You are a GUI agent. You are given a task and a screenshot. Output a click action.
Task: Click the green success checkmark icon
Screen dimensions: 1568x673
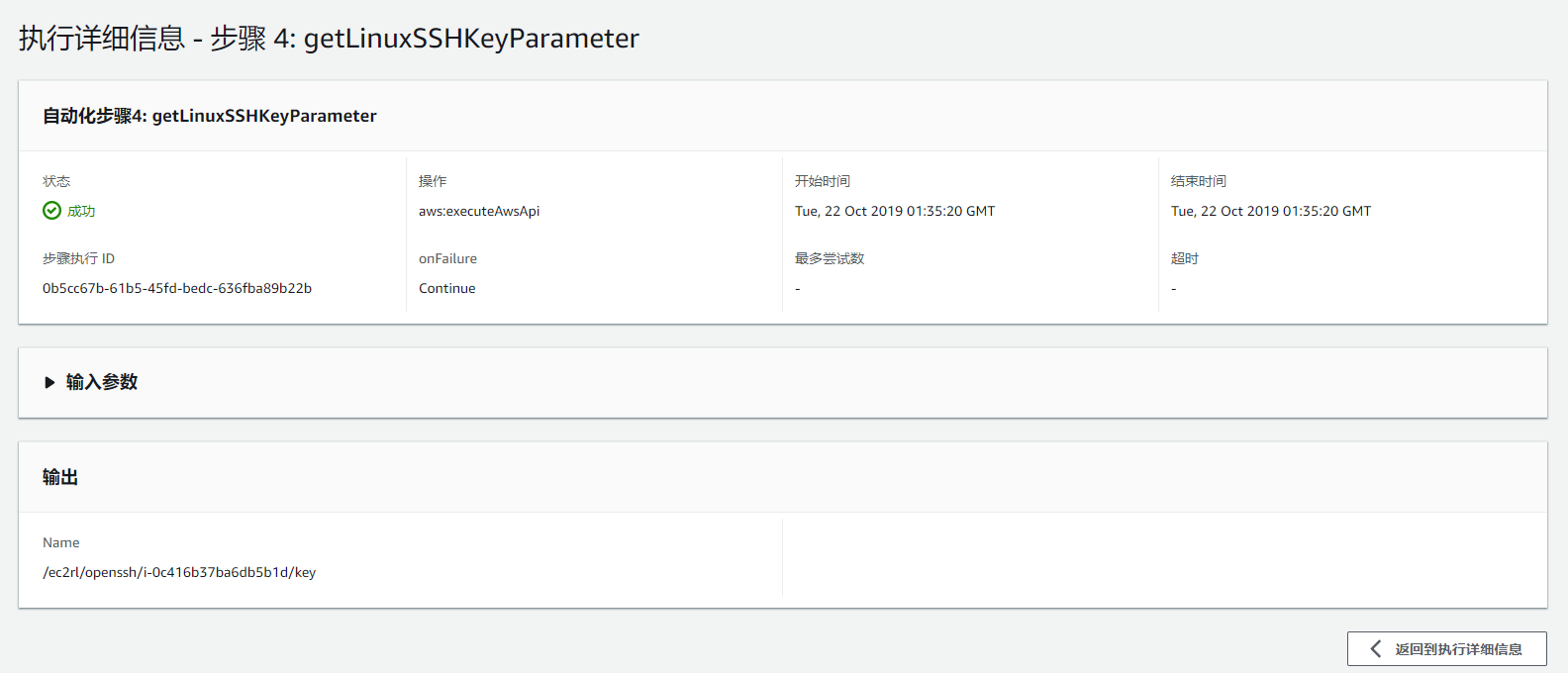click(x=51, y=211)
